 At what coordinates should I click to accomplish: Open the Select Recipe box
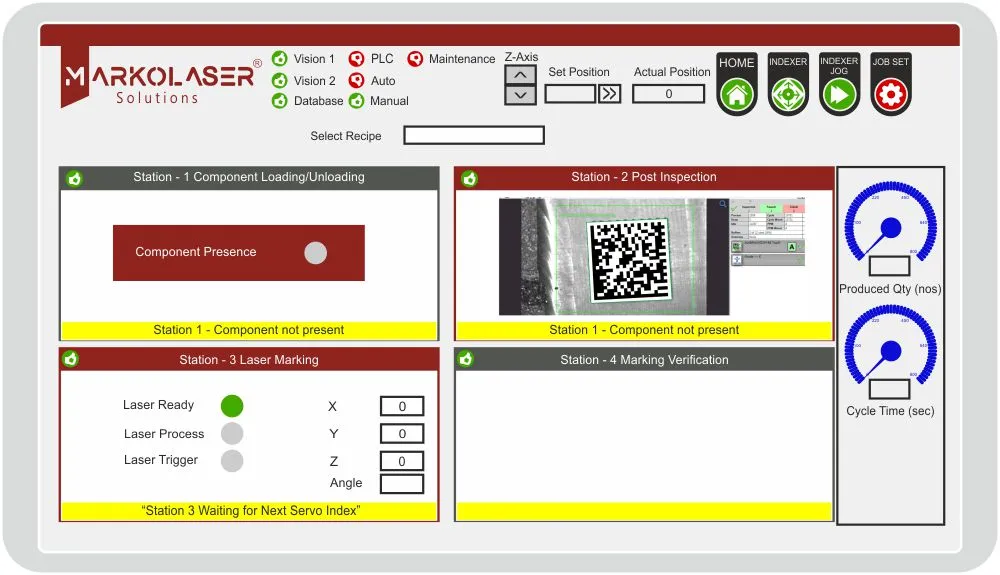[x=474, y=135]
